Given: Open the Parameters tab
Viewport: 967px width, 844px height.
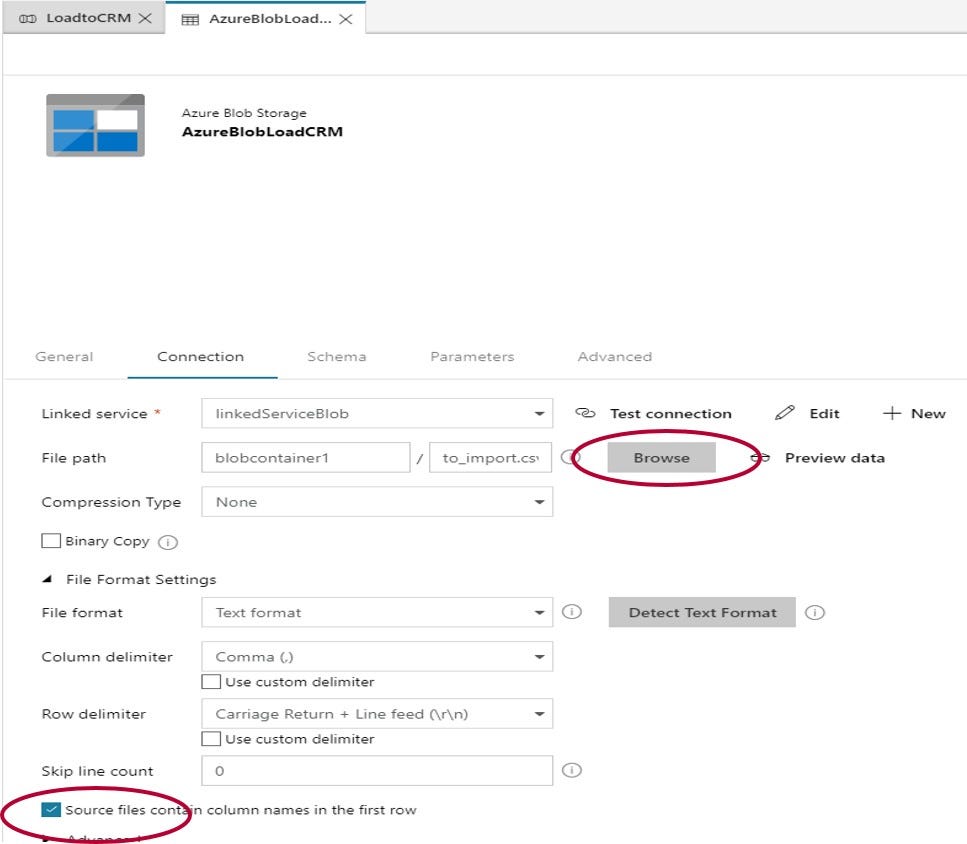Looking at the screenshot, I should (x=472, y=356).
